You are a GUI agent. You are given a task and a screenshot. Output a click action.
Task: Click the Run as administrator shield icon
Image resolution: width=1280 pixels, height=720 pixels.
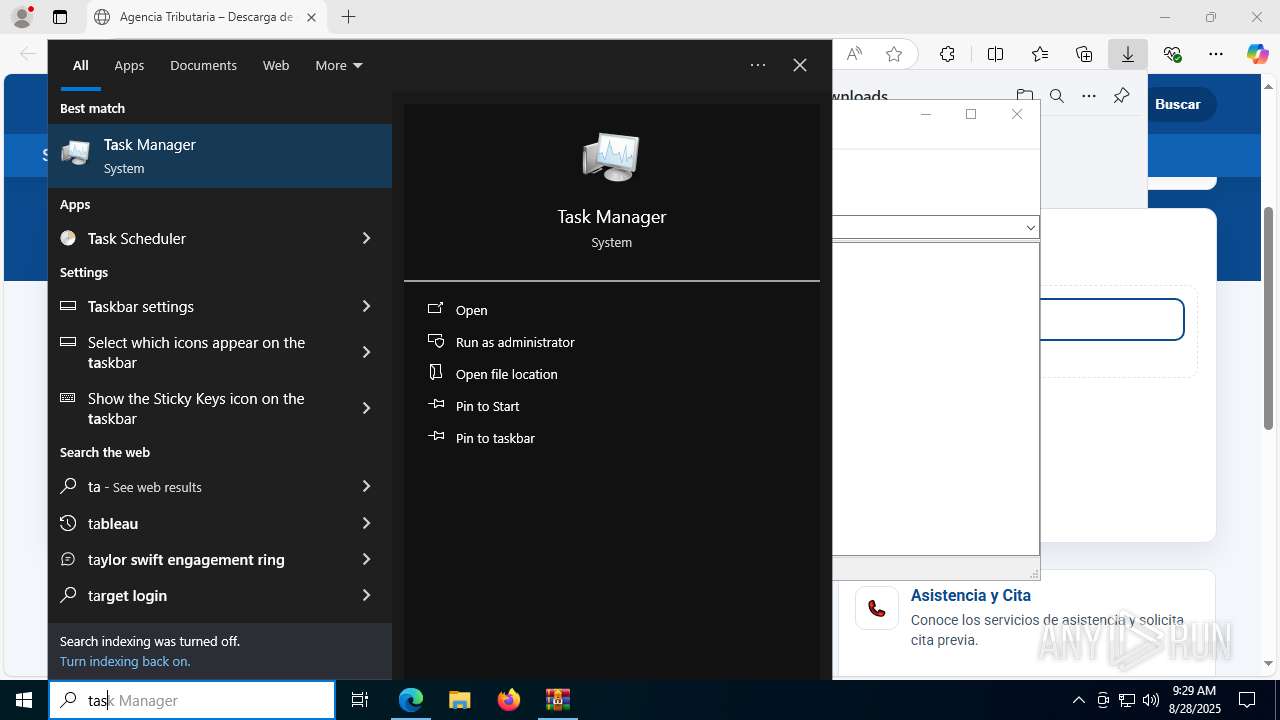435,341
